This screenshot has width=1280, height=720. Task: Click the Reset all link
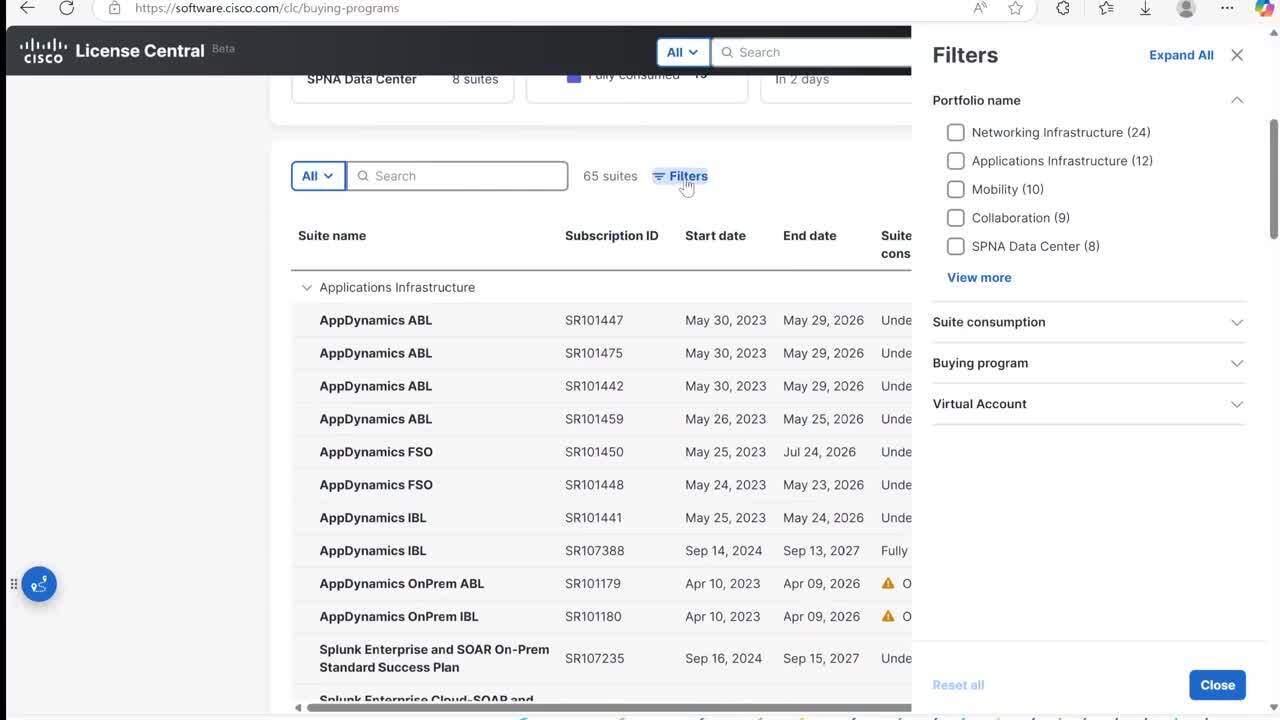tap(958, 685)
